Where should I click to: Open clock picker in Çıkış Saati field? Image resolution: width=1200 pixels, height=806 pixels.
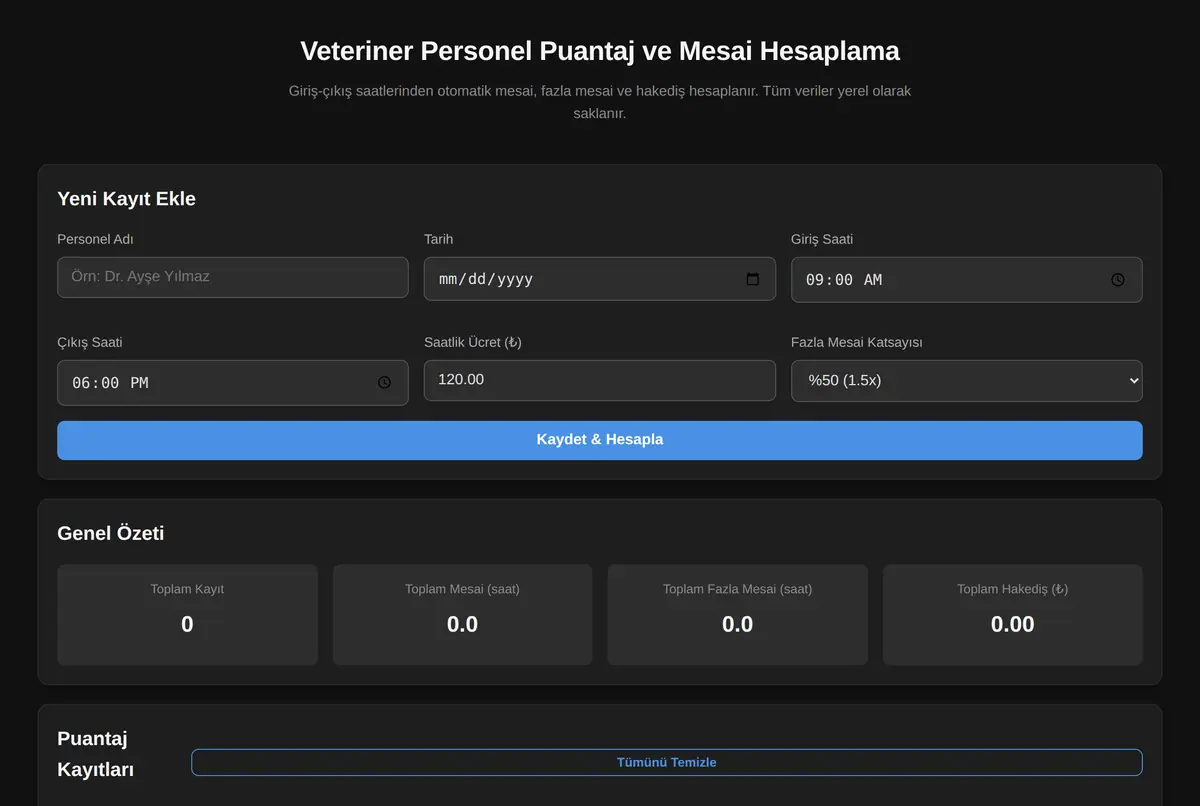click(384, 382)
